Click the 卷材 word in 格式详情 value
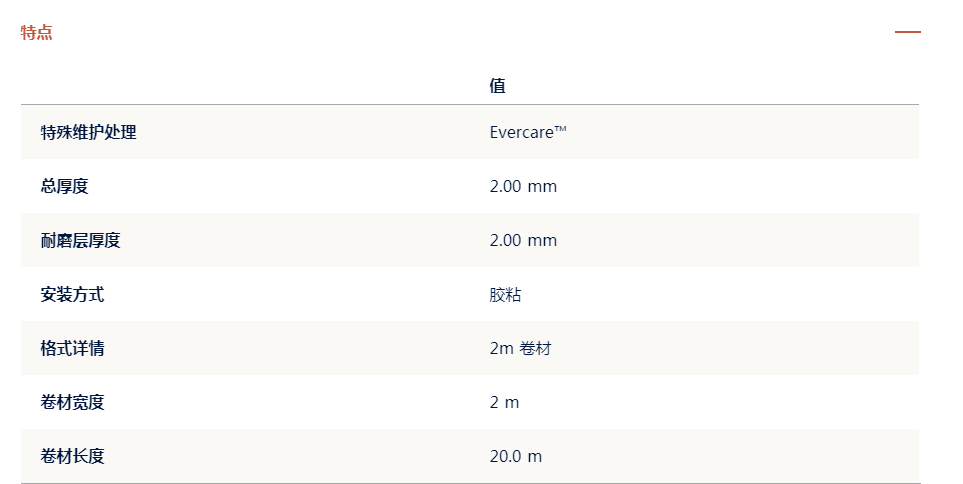963x484 pixels. (x=535, y=348)
